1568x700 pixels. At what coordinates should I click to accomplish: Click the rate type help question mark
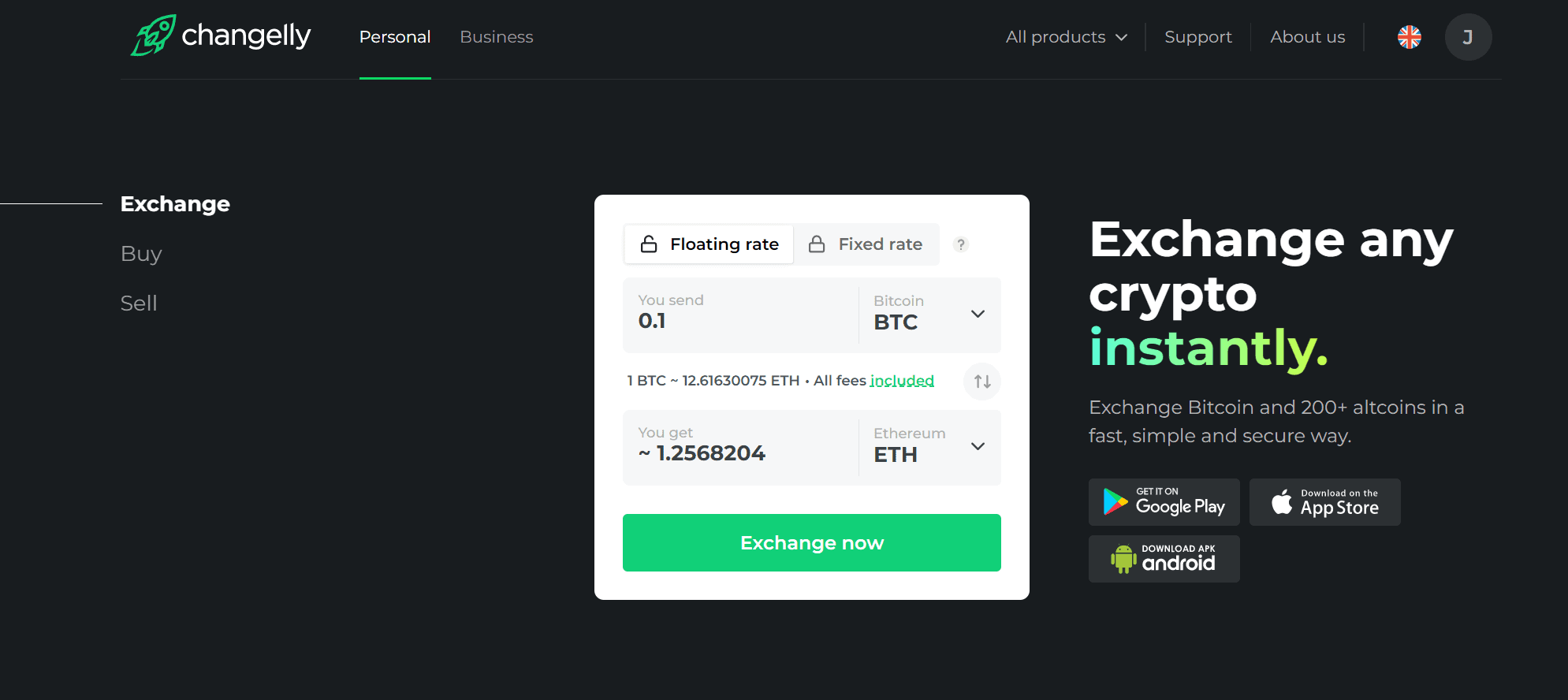pyautogui.click(x=960, y=244)
